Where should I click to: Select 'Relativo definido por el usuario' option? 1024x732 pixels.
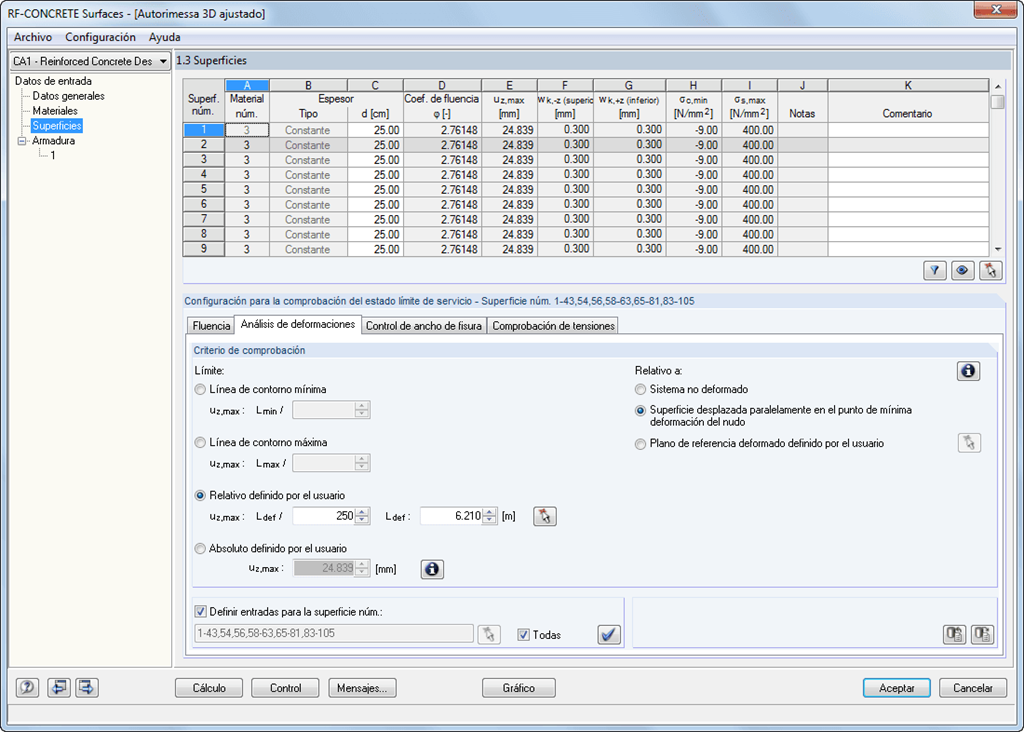(x=200, y=496)
